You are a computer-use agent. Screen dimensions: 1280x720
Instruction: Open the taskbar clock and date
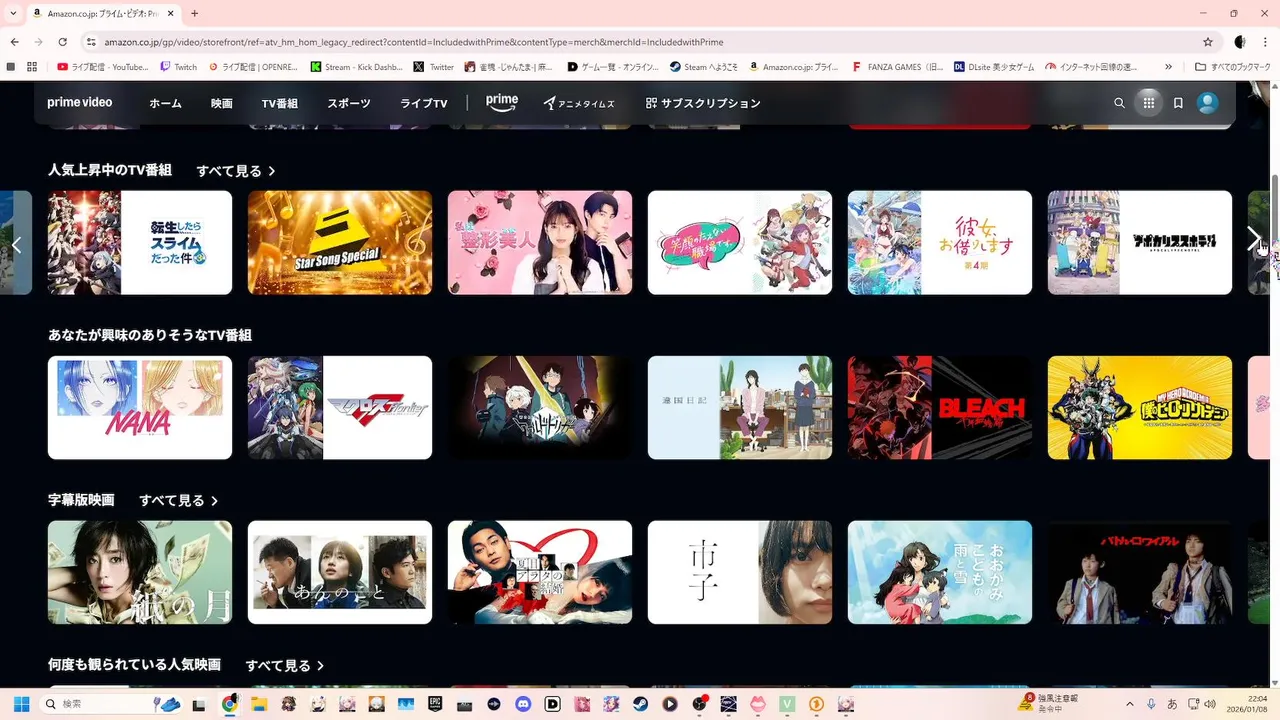click(x=1249, y=704)
